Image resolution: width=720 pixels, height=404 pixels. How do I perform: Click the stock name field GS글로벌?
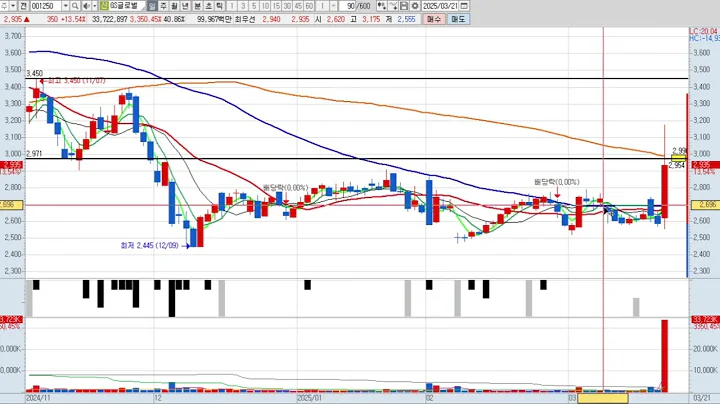127,6
